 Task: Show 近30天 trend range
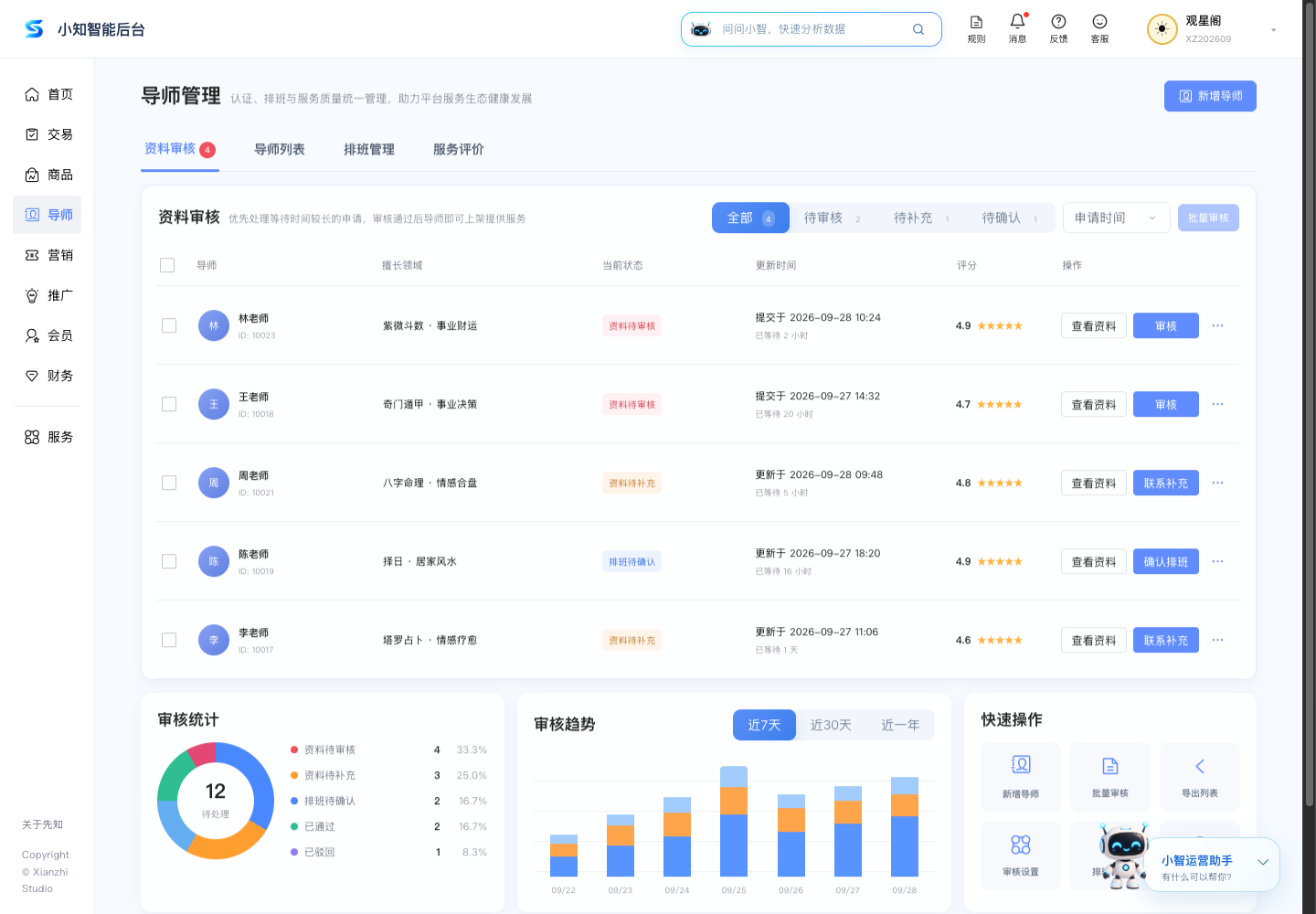point(831,725)
